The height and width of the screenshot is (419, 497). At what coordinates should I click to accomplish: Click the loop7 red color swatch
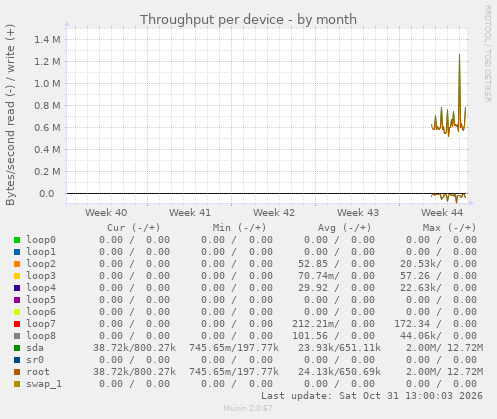click(17, 324)
